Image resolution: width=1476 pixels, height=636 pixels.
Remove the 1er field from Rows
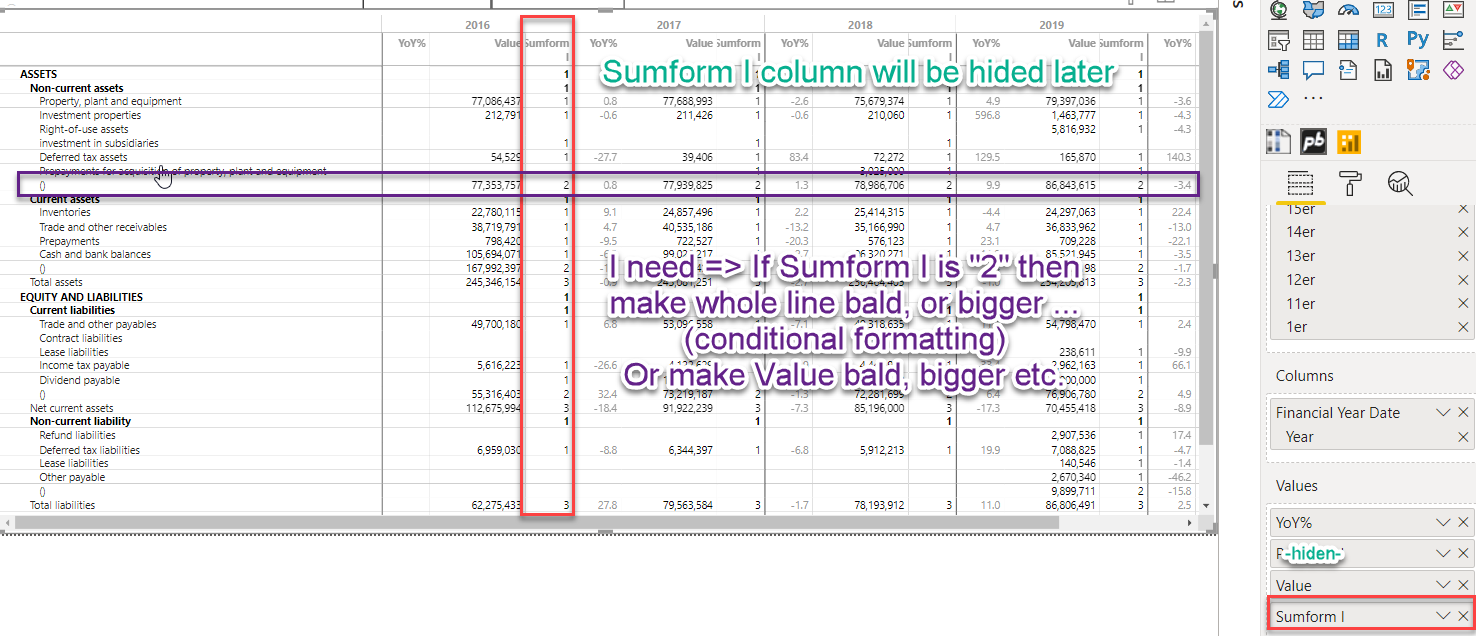click(1463, 327)
